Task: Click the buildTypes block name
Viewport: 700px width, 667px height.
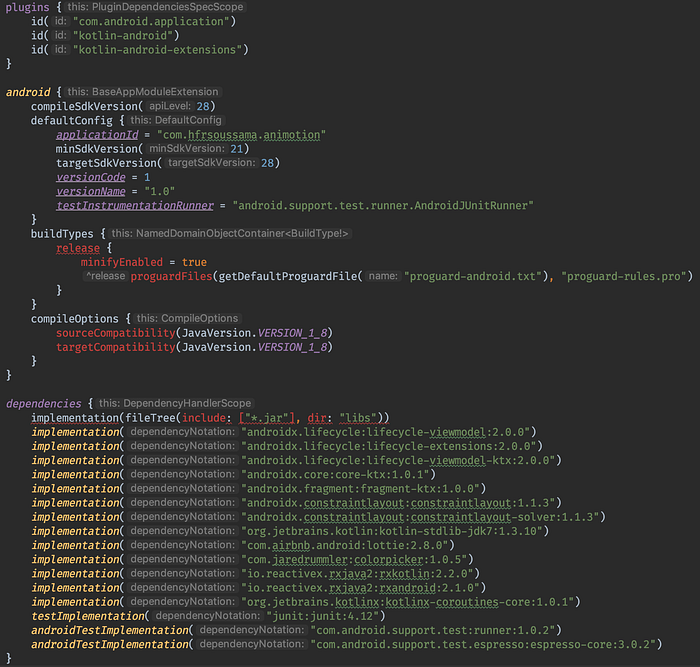Action: point(62,234)
